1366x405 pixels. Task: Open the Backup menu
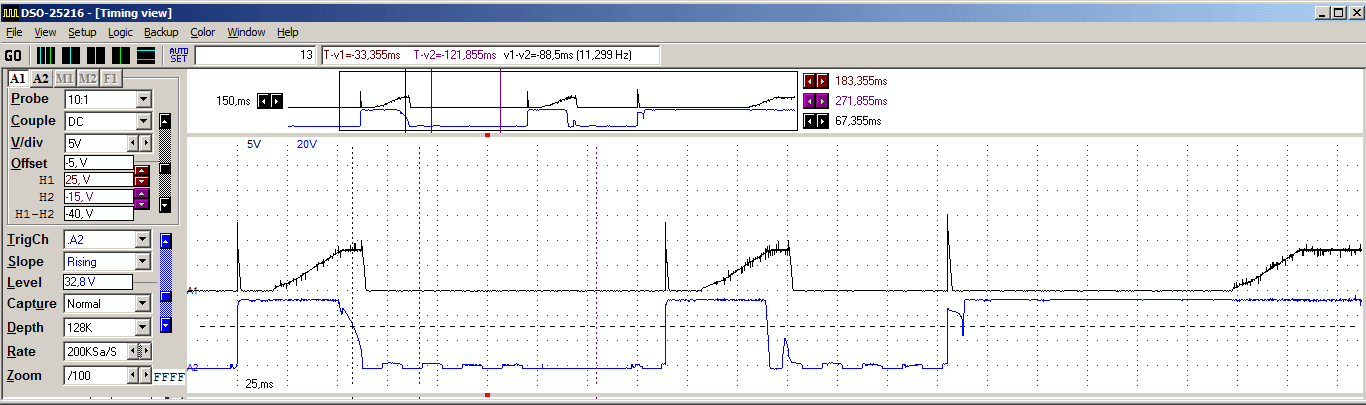click(161, 32)
